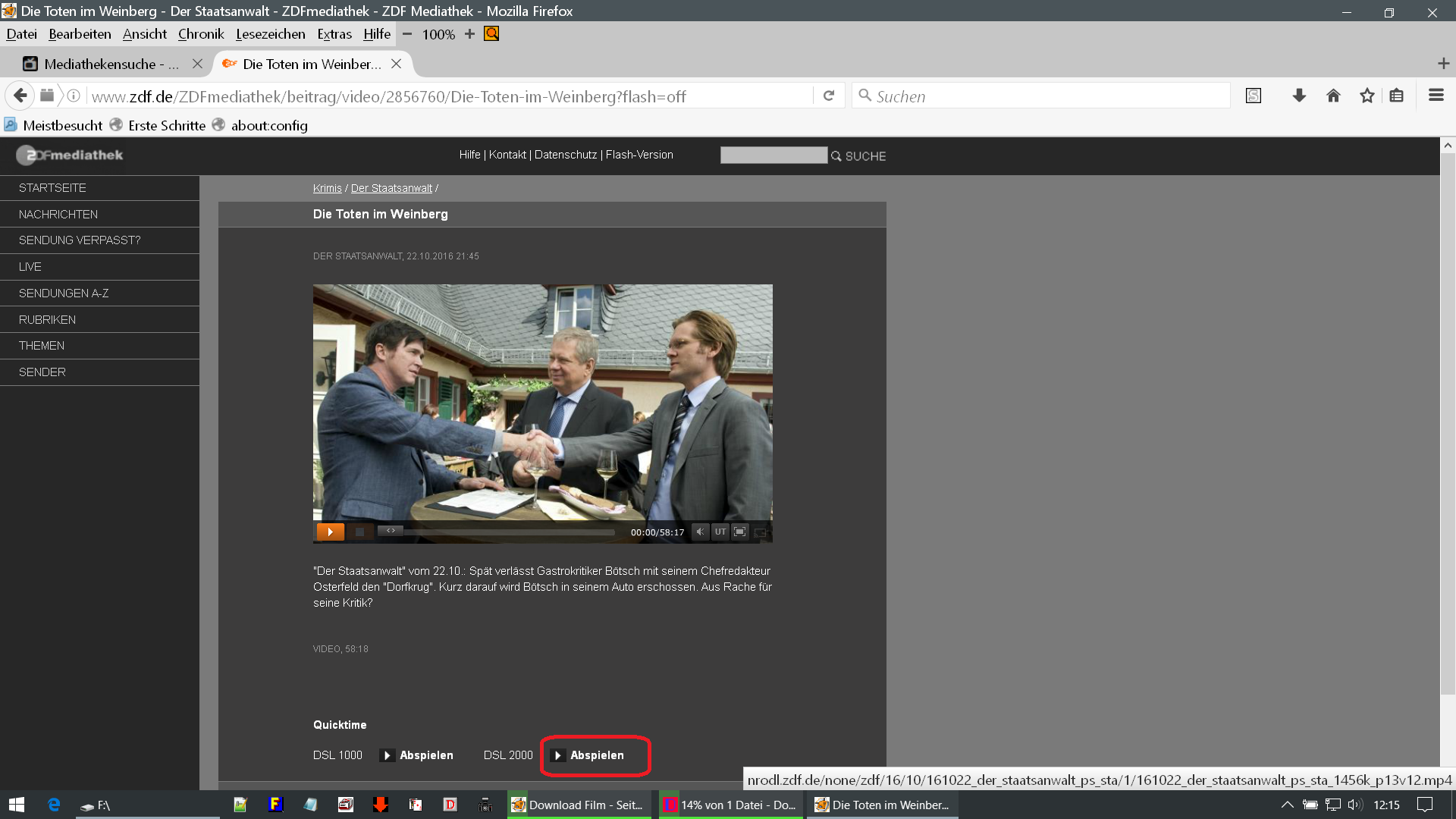Open the Firefox hamburger menu
Screen dimensions: 1456x819
pyautogui.click(x=1436, y=96)
